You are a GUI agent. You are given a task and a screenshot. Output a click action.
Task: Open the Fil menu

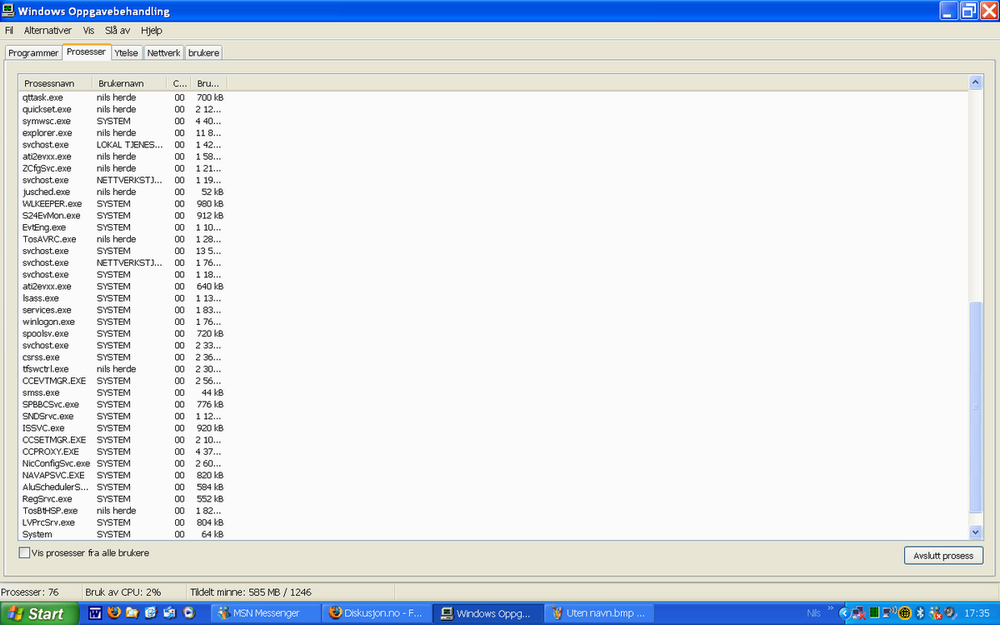click(x=9, y=30)
